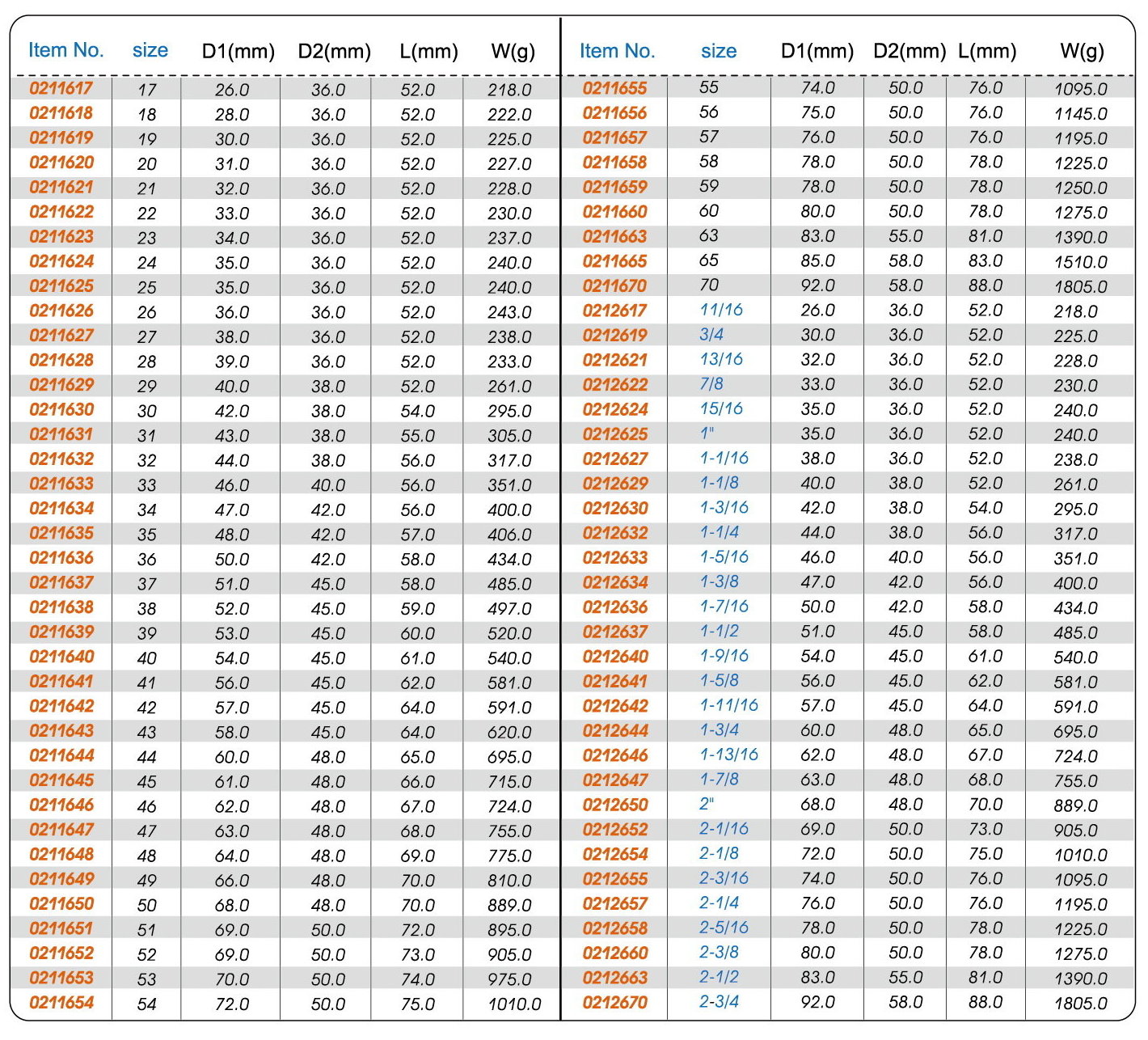Click the size value 1-1/2
The height and width of the screenshot is (1040, 1148).
(720, 631)
